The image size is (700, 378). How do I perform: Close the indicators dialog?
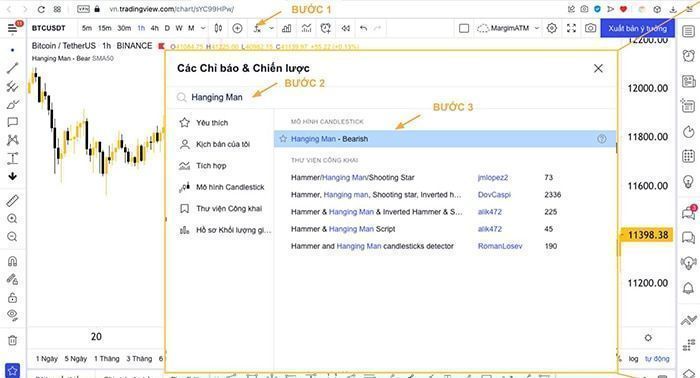(598, 68)
